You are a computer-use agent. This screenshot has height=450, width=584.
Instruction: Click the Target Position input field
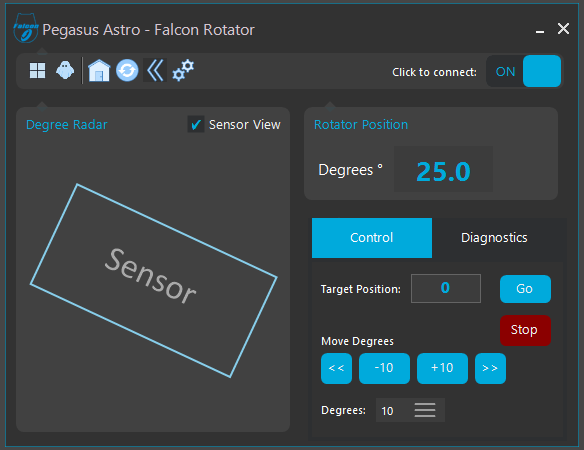click(x=446, y=288)
